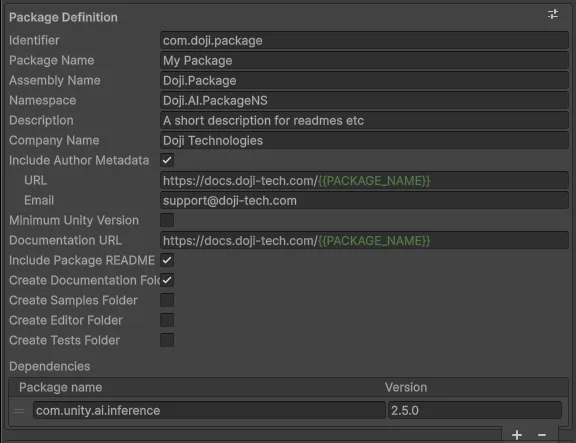
Task: Uncheck Include Package README
Action: click(x=167, y=260)
